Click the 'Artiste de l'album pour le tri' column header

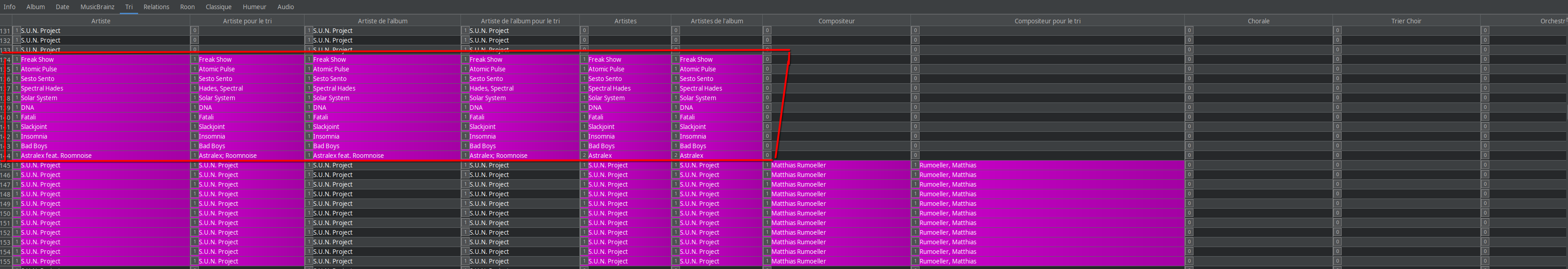coord(520,21)
